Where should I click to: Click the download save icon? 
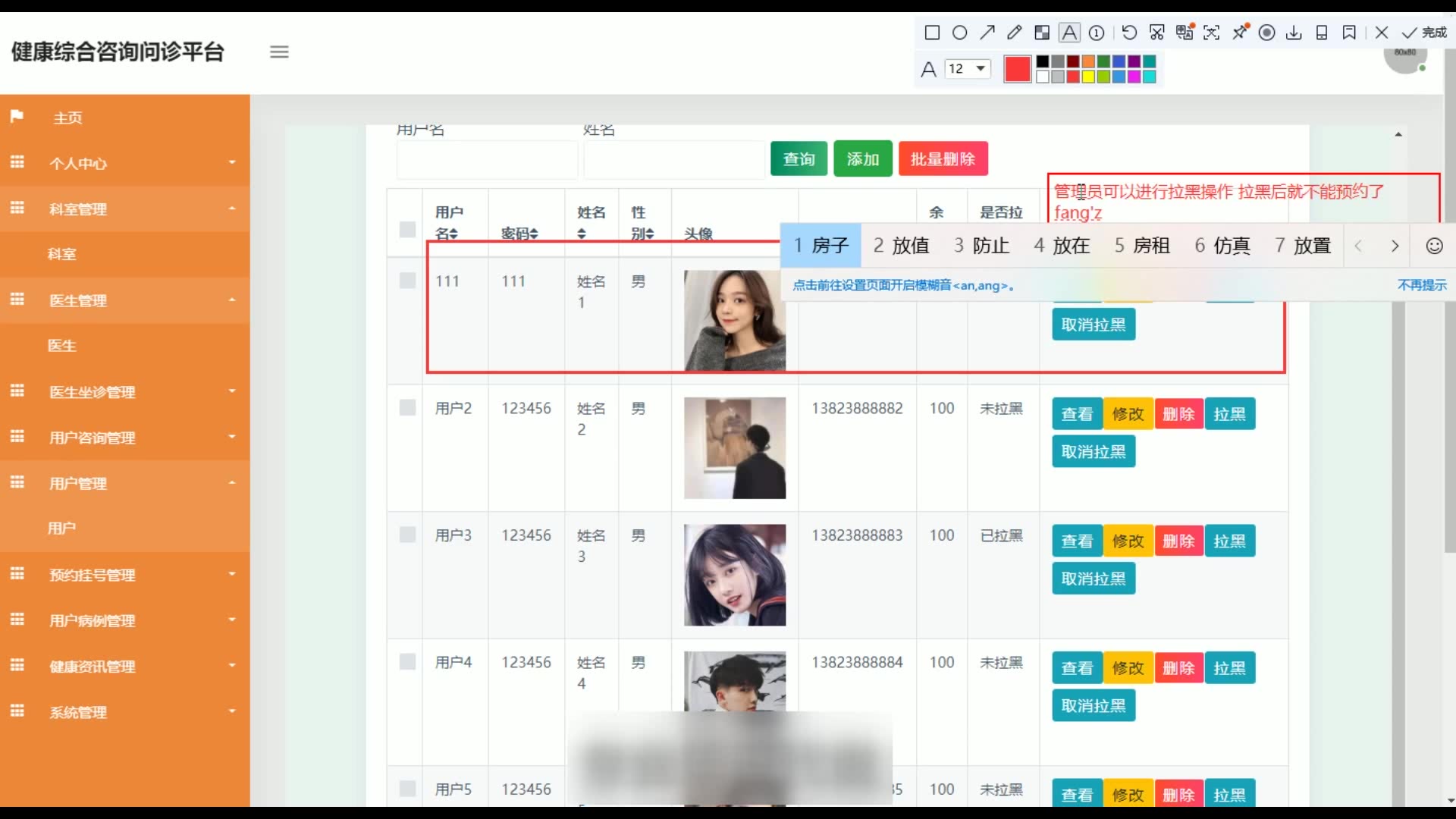(1294, 33)
